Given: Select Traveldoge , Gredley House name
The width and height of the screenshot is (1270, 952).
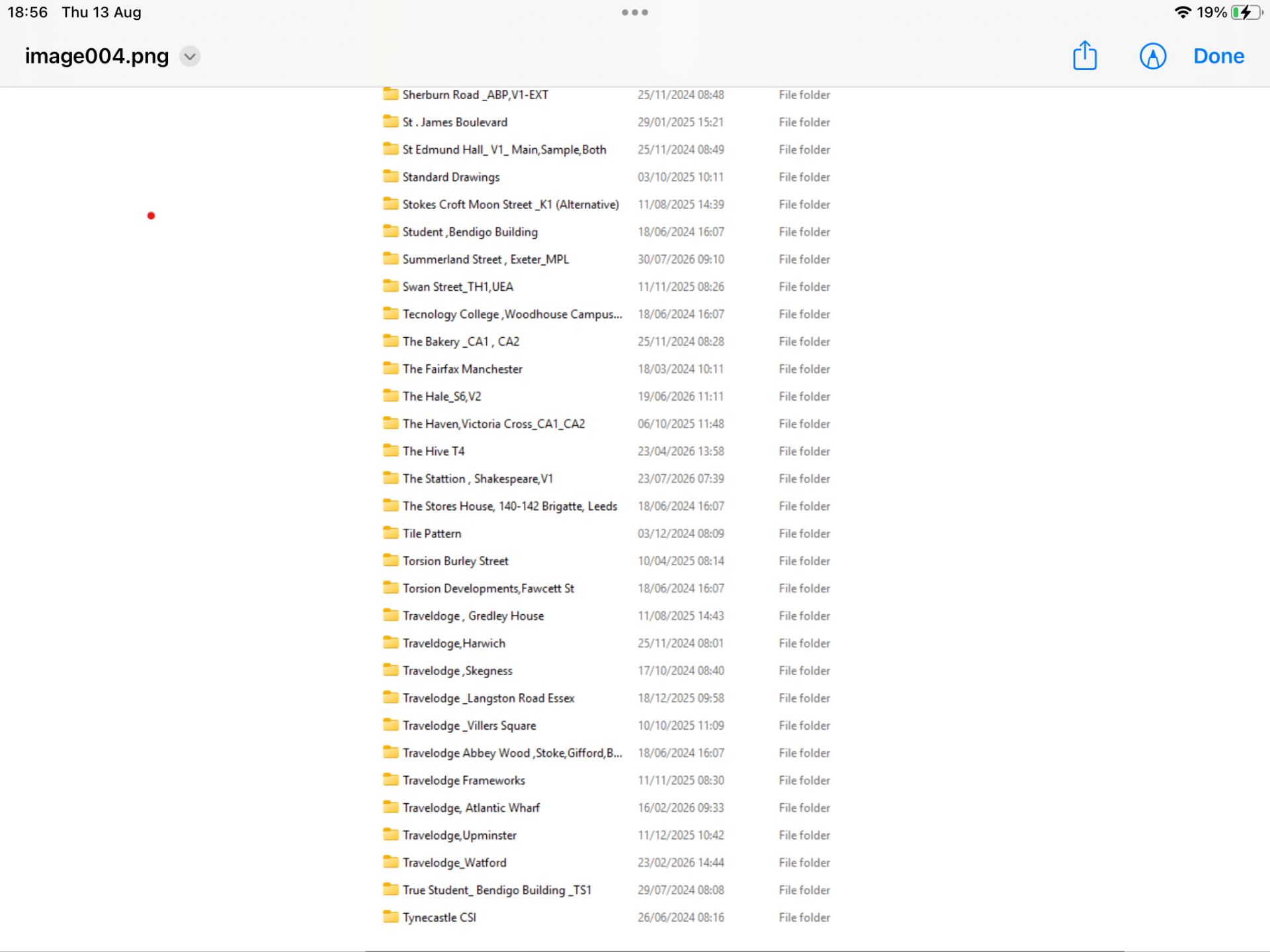Looking at the screenshot, I should pyautogui.click(x=473, y=616).
